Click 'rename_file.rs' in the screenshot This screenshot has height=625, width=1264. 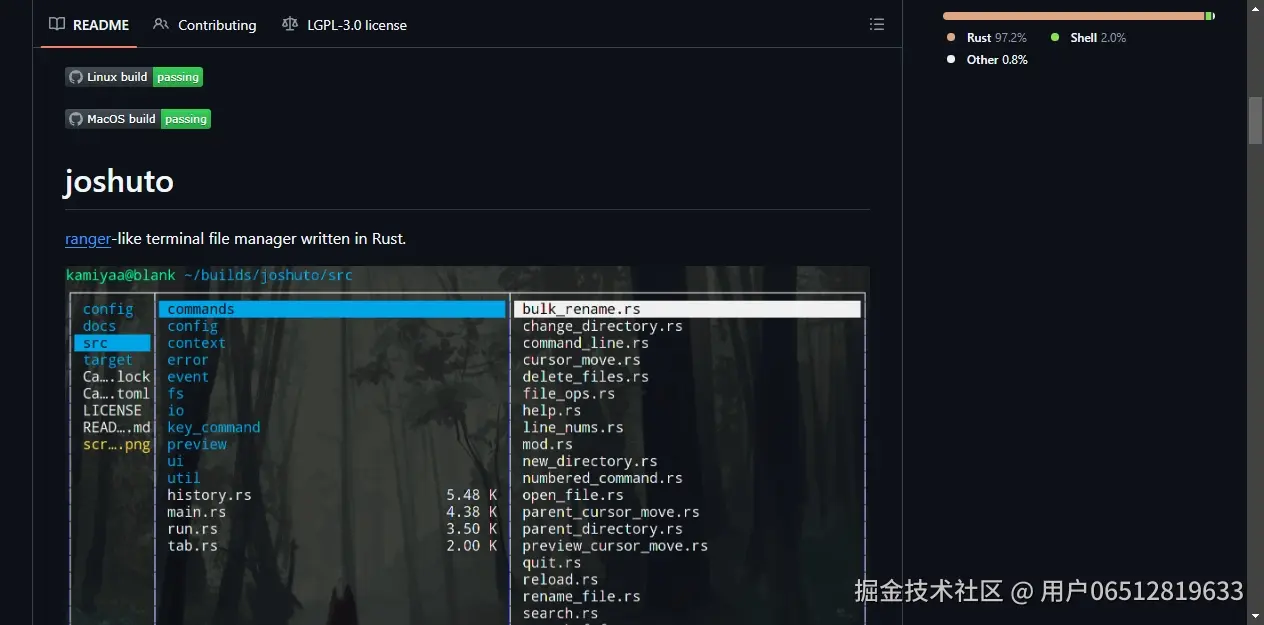coord(581,596)
